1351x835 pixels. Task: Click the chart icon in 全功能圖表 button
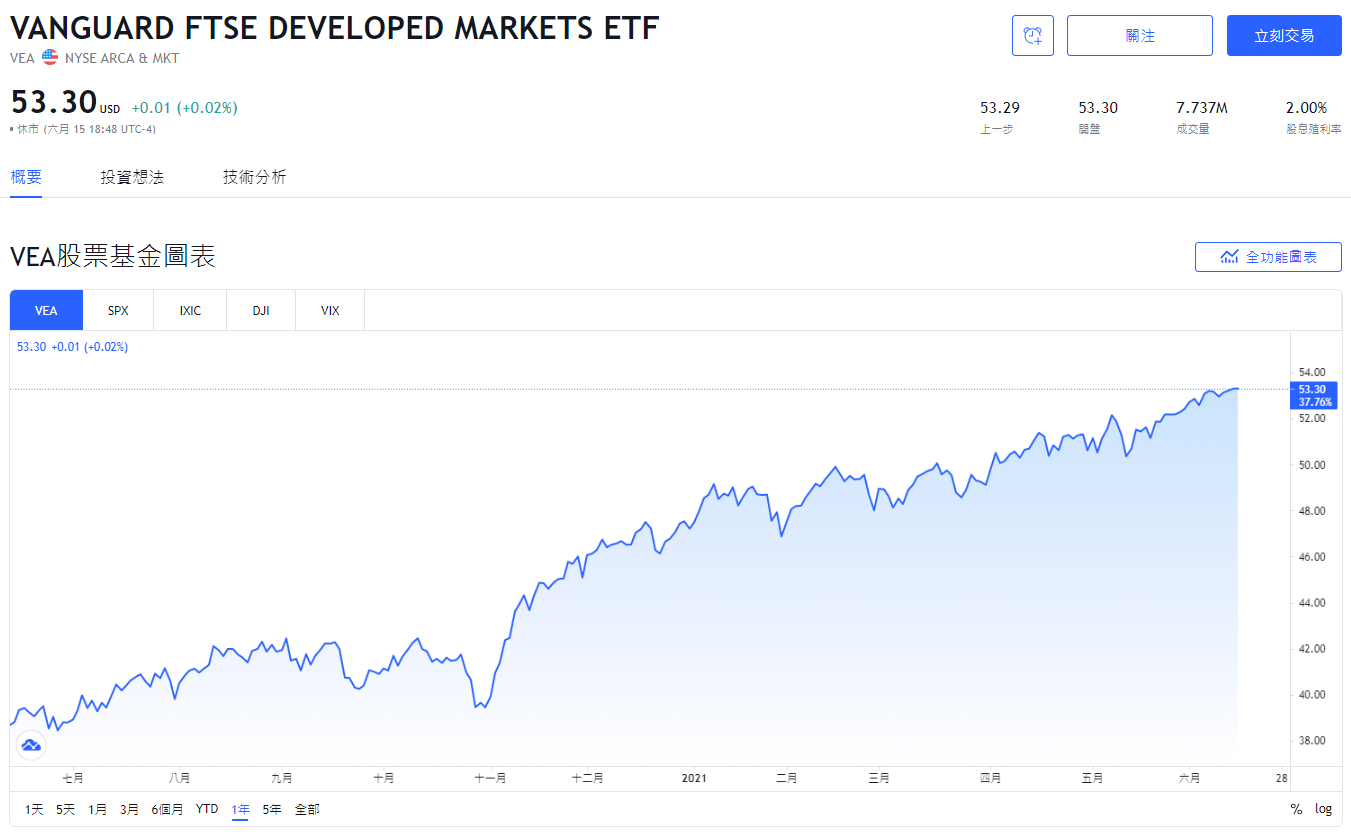point(1230,257)
